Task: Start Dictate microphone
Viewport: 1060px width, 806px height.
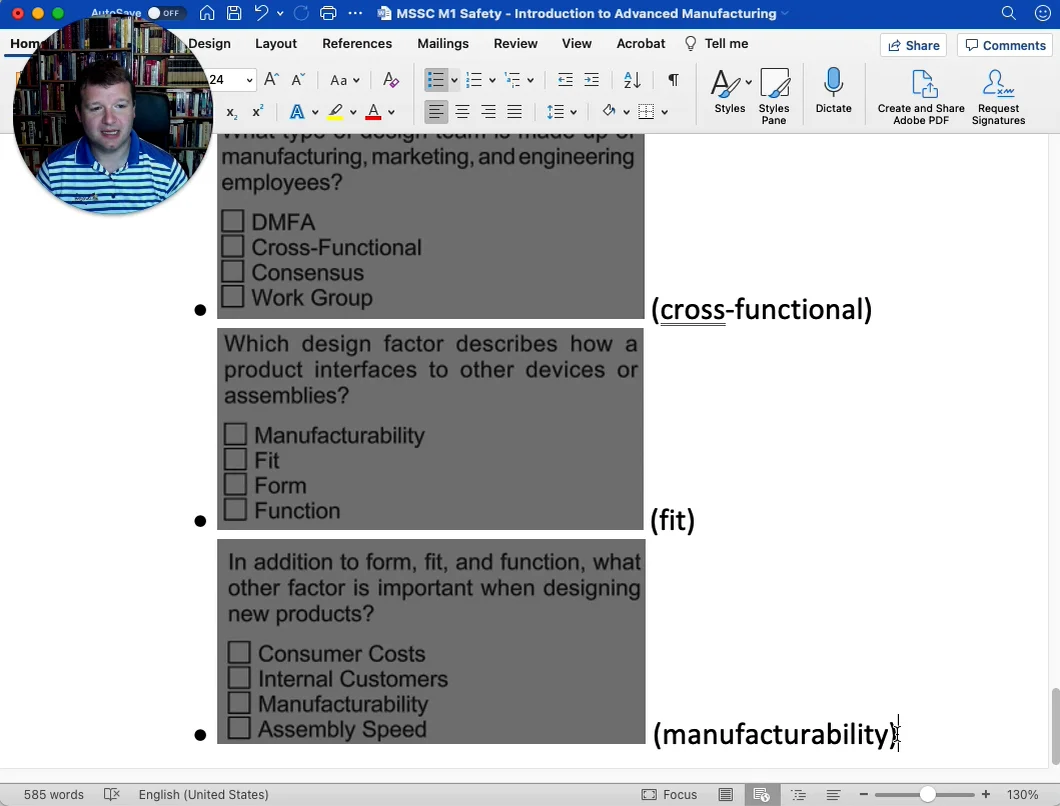Action: click(834, 90)
